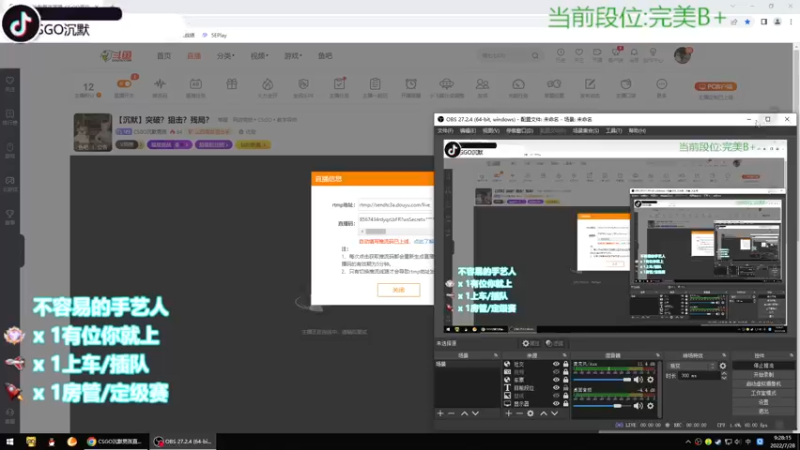Open the more (ellipsis) icon in streamer toolbar
The height and width of the screenshot is (450, 800).
(661, 86)
